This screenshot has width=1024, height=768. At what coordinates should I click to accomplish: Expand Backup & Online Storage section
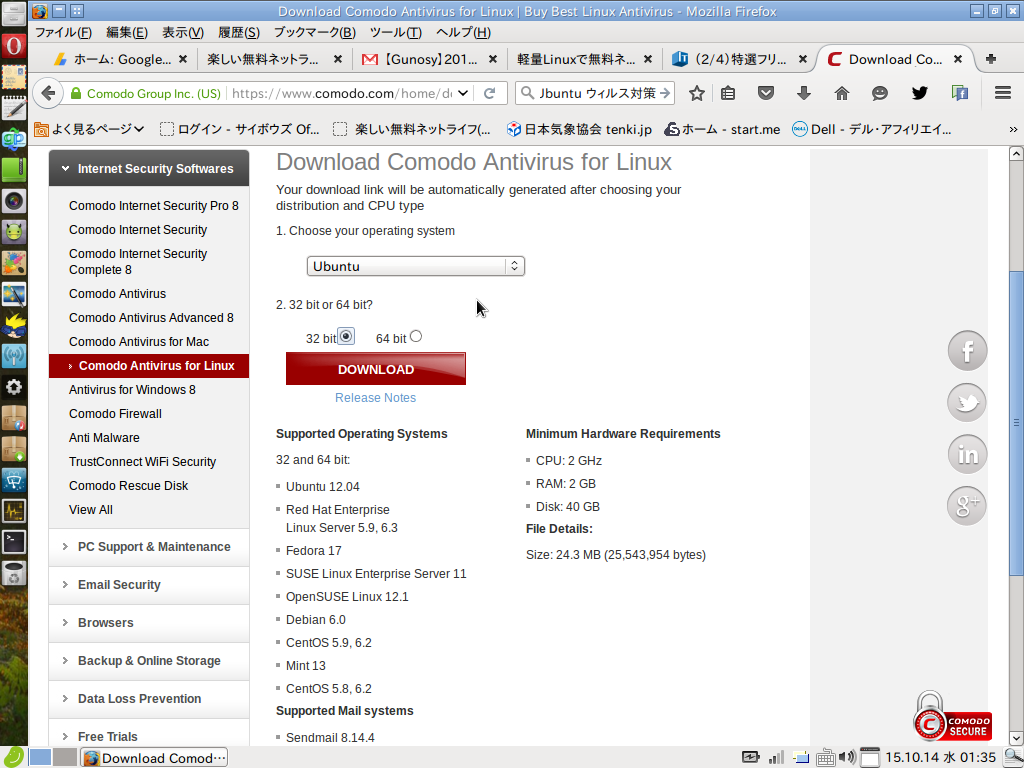tap(149, 661)
